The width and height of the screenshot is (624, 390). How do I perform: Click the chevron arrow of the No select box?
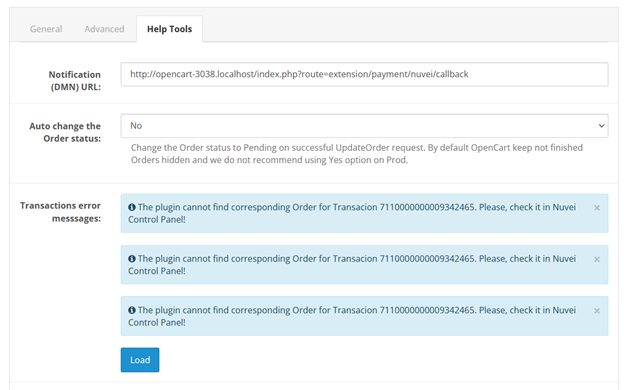tap(601, 126)
